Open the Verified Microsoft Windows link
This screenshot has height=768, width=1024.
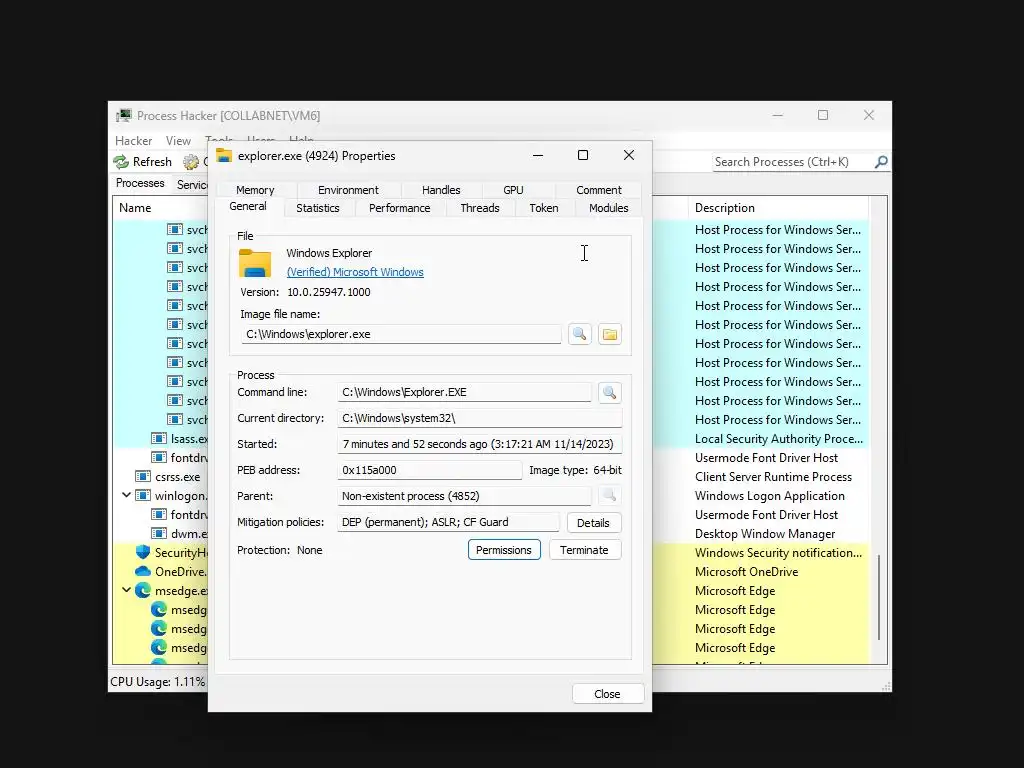coord(355,272)
